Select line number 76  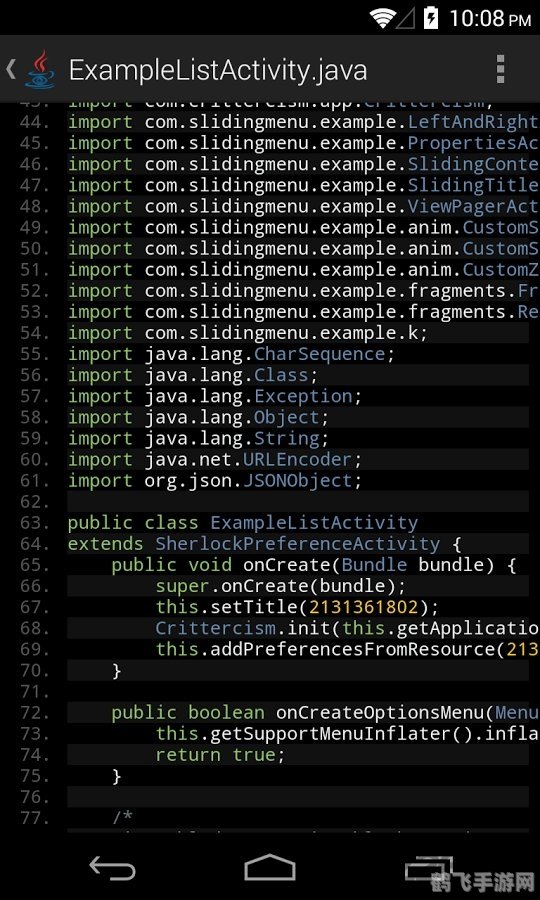pyautogui.click(x=34, y=798)
